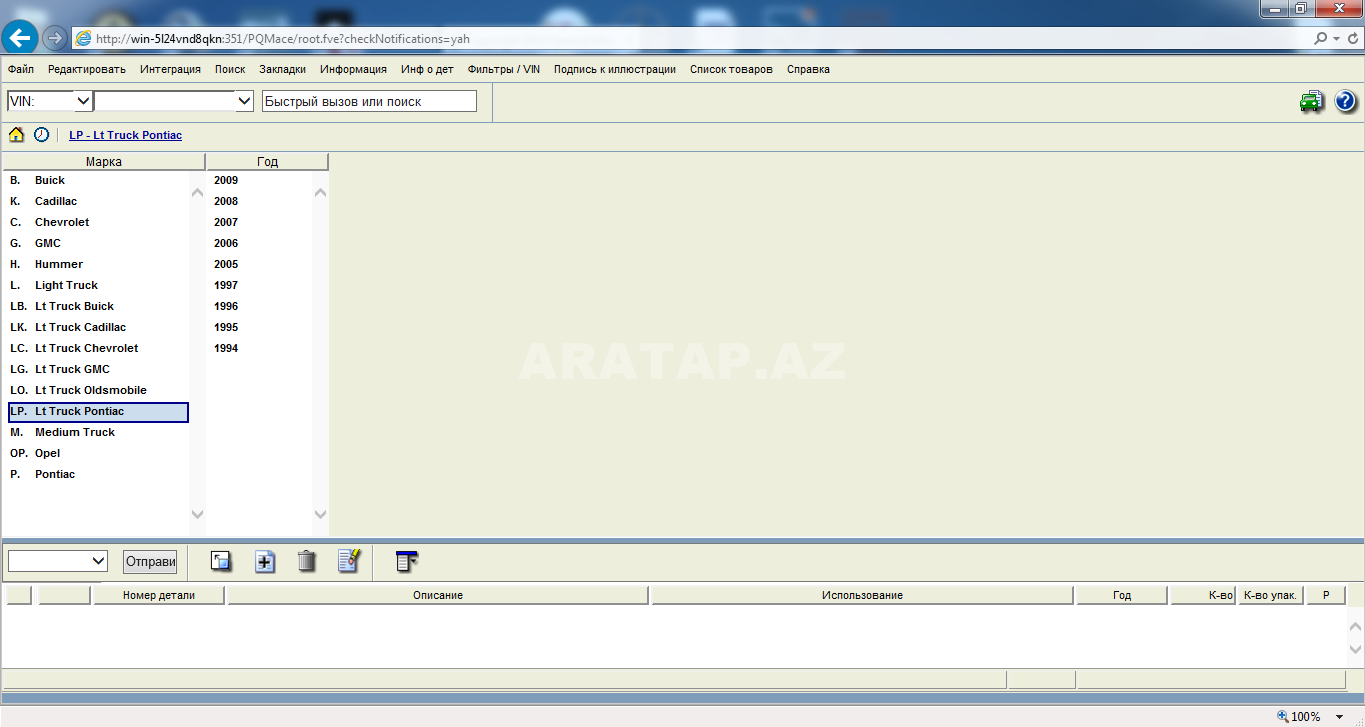Click the make list scroll-down arrow

click(197, 514)
